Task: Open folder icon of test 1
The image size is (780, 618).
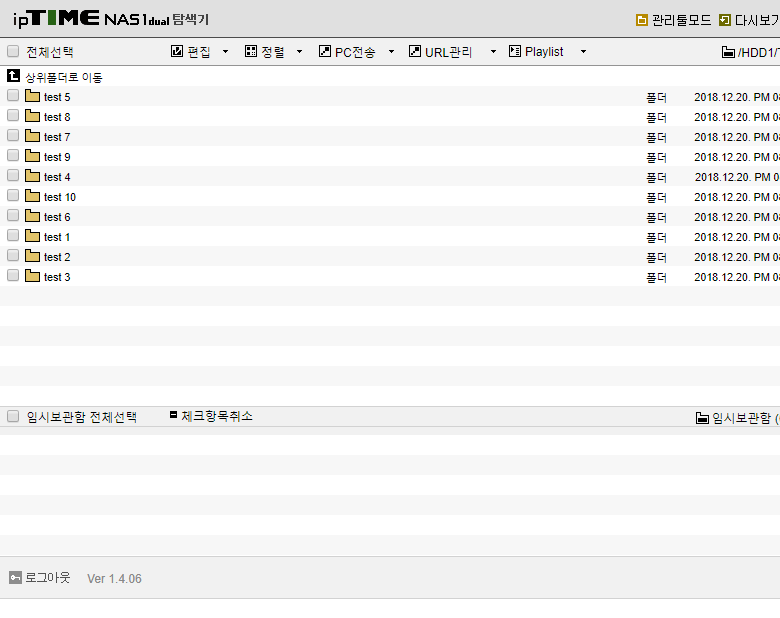Action: point(32,235)
